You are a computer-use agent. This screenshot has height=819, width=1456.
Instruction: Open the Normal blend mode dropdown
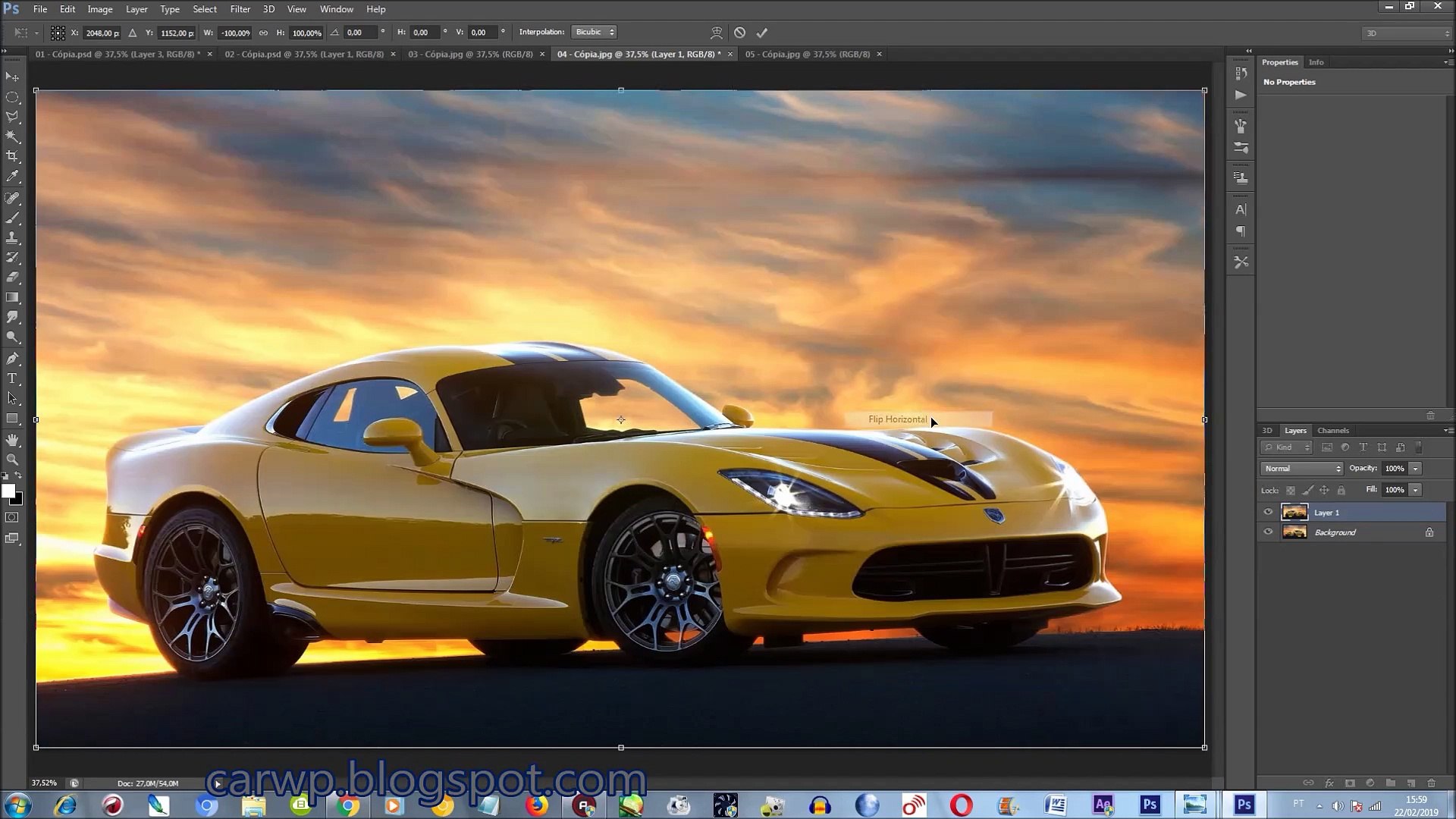click(x=1301, y=469)
